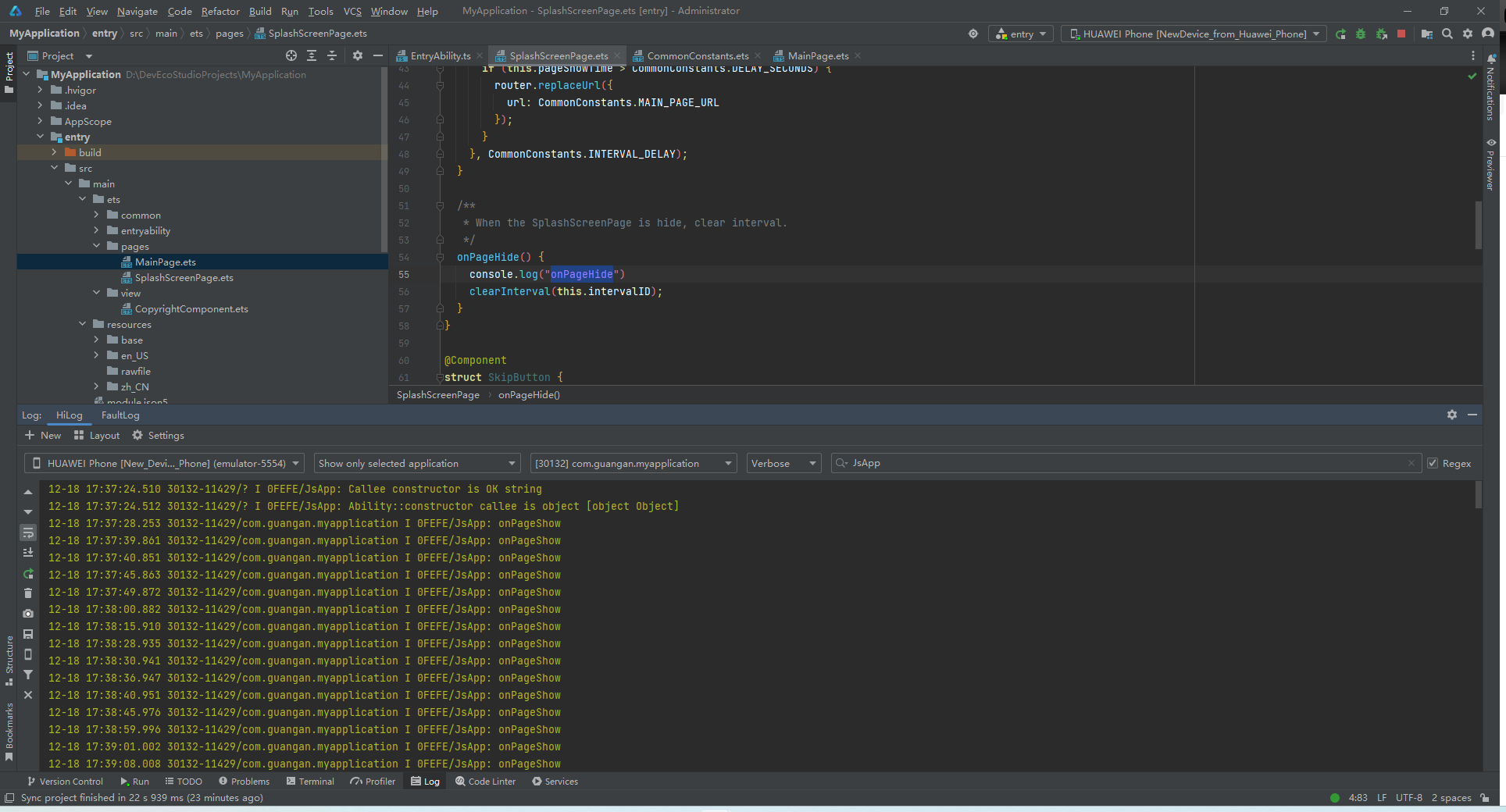Click the editor vertical scrollbar
This screenshot has height=812, width=1506.
pos(1478,225)
